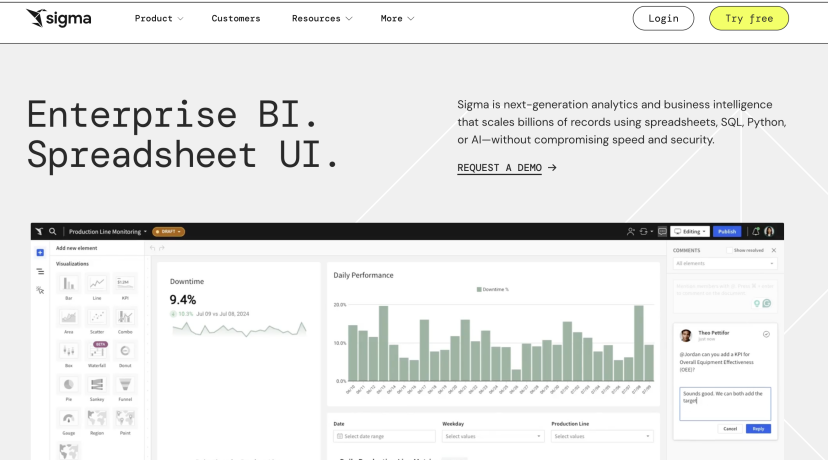Click the Try free button

coord(749,18)
